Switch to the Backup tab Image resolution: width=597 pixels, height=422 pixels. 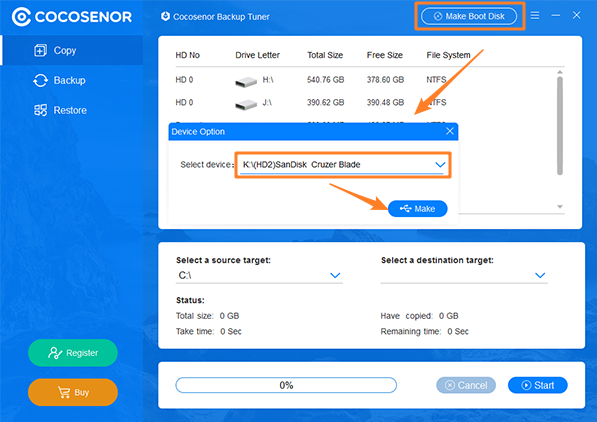pyautogui.click(x=72, y=80)
